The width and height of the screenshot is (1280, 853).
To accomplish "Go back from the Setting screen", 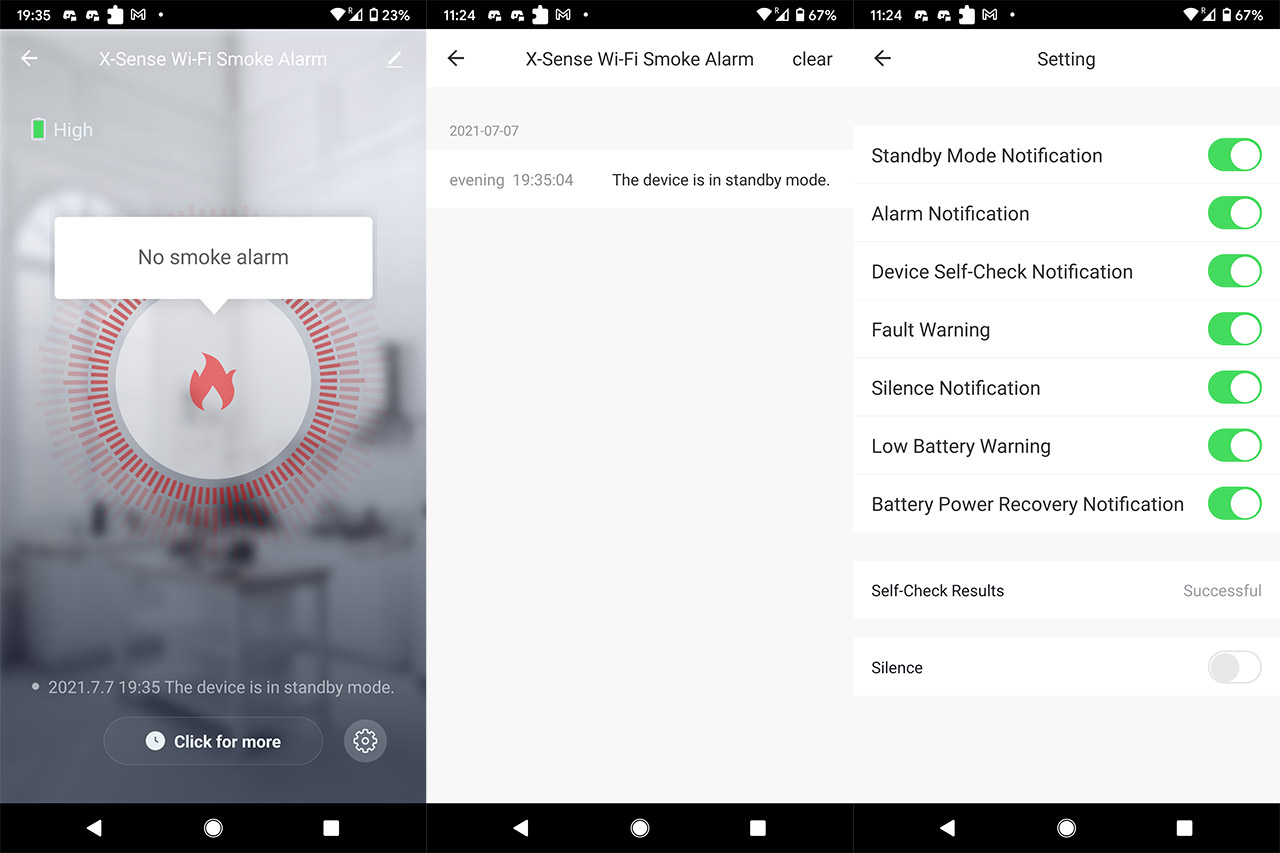I will click(882, 58).
